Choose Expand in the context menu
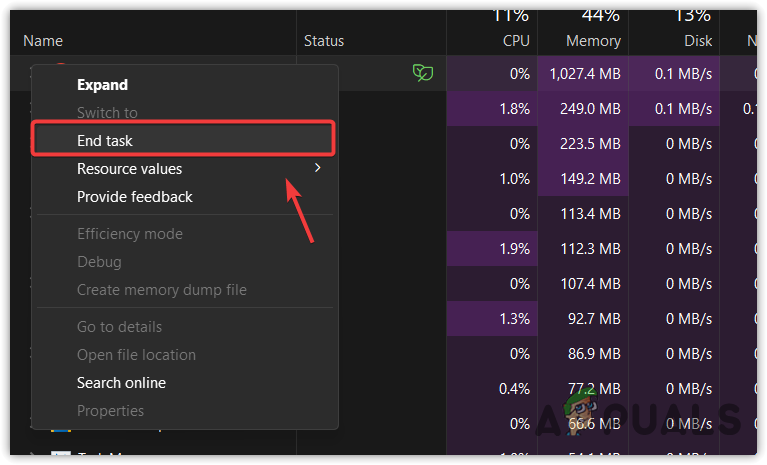Screen dimensions: 767x465 [x=102, y=85]
